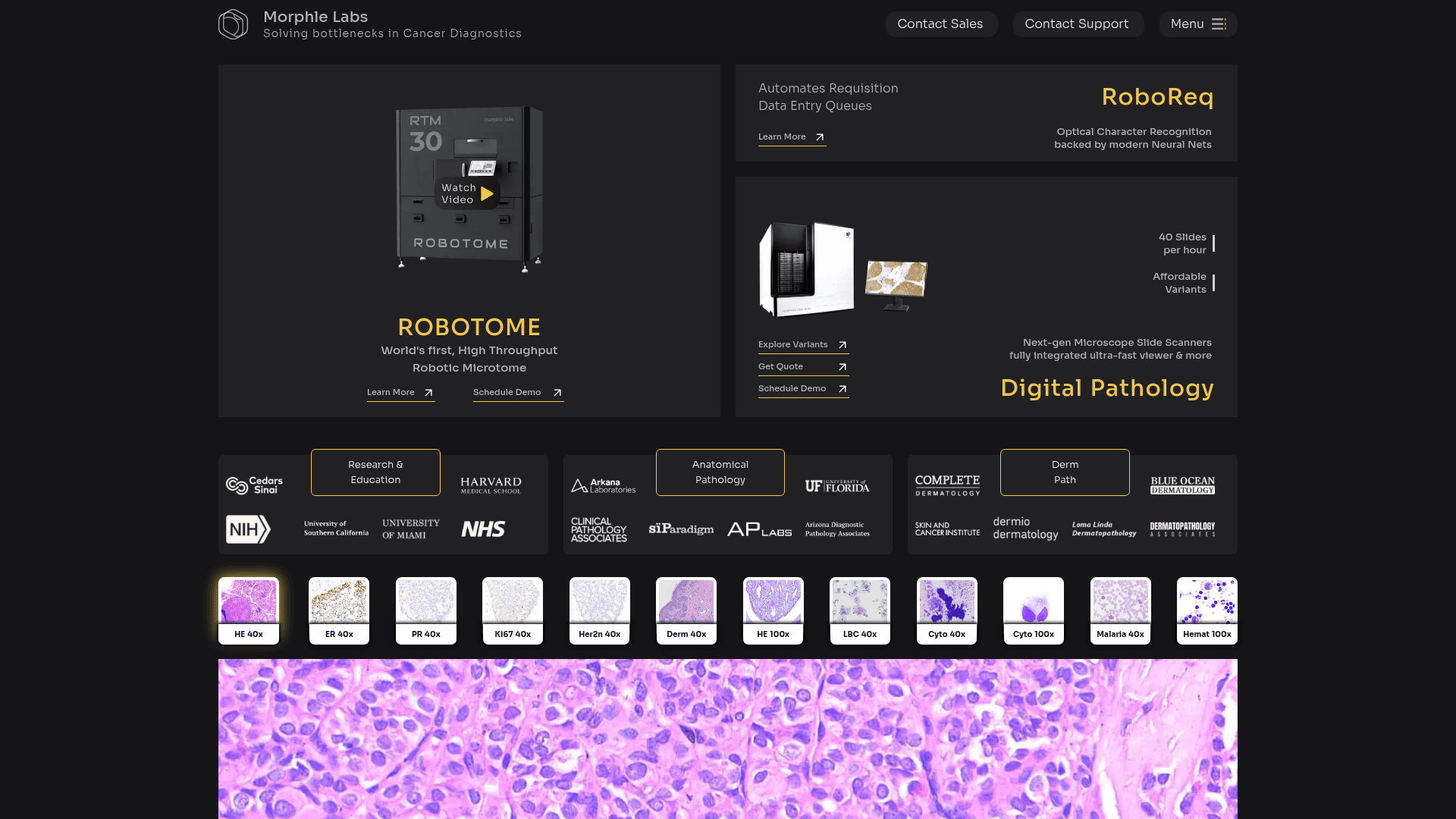Select the Her2n 40x slide thumbnail
The height and width of the screenshot is (819, 1456).
click(600, 611)
